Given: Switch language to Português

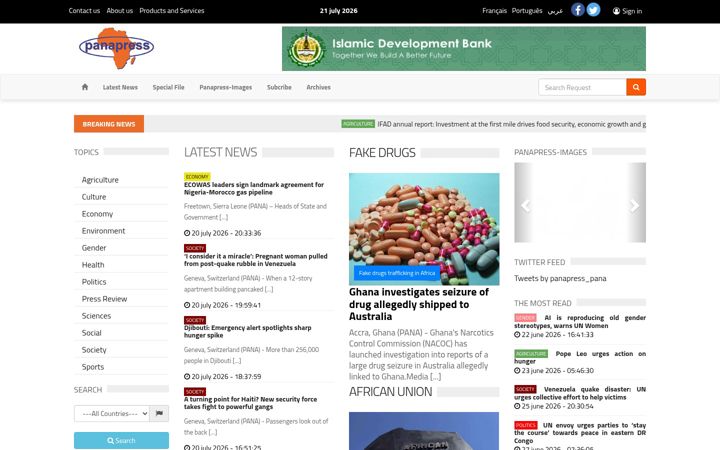Looking at the screenshot, I should pos(527,11).
